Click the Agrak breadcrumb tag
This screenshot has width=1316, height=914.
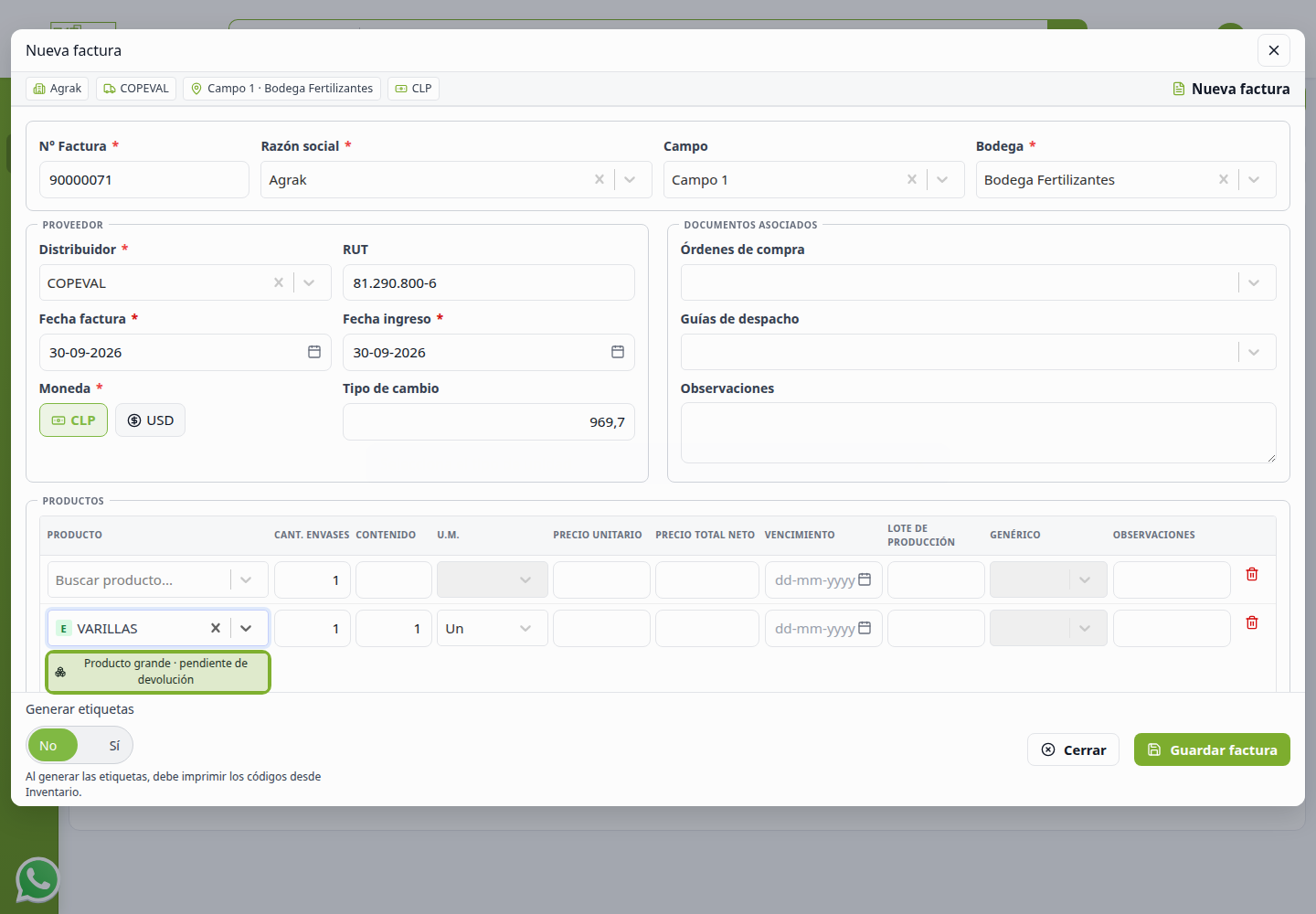pyautogui.click(x=58, y=89)
